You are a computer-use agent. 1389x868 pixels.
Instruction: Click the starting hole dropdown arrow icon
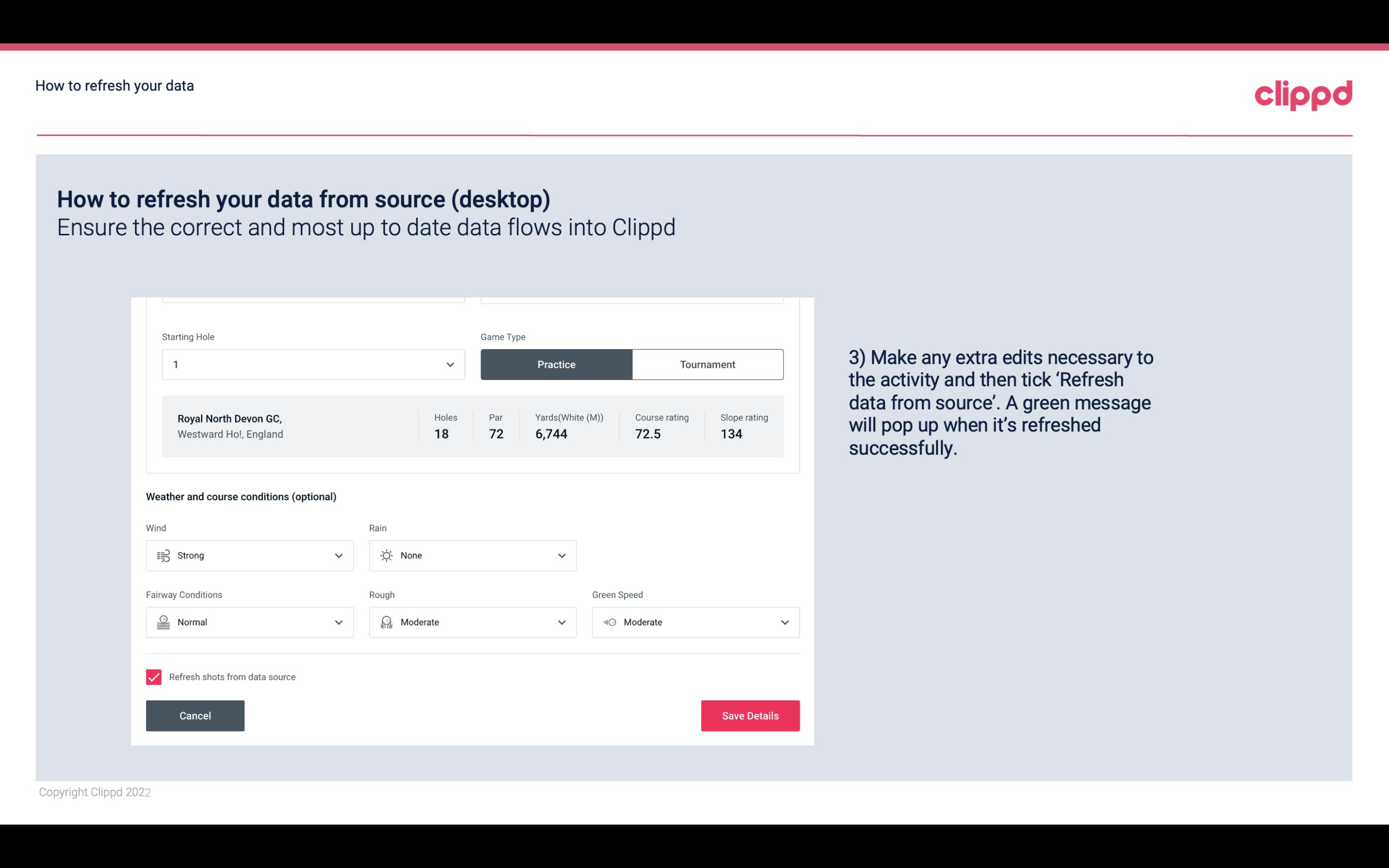point(449,364)
